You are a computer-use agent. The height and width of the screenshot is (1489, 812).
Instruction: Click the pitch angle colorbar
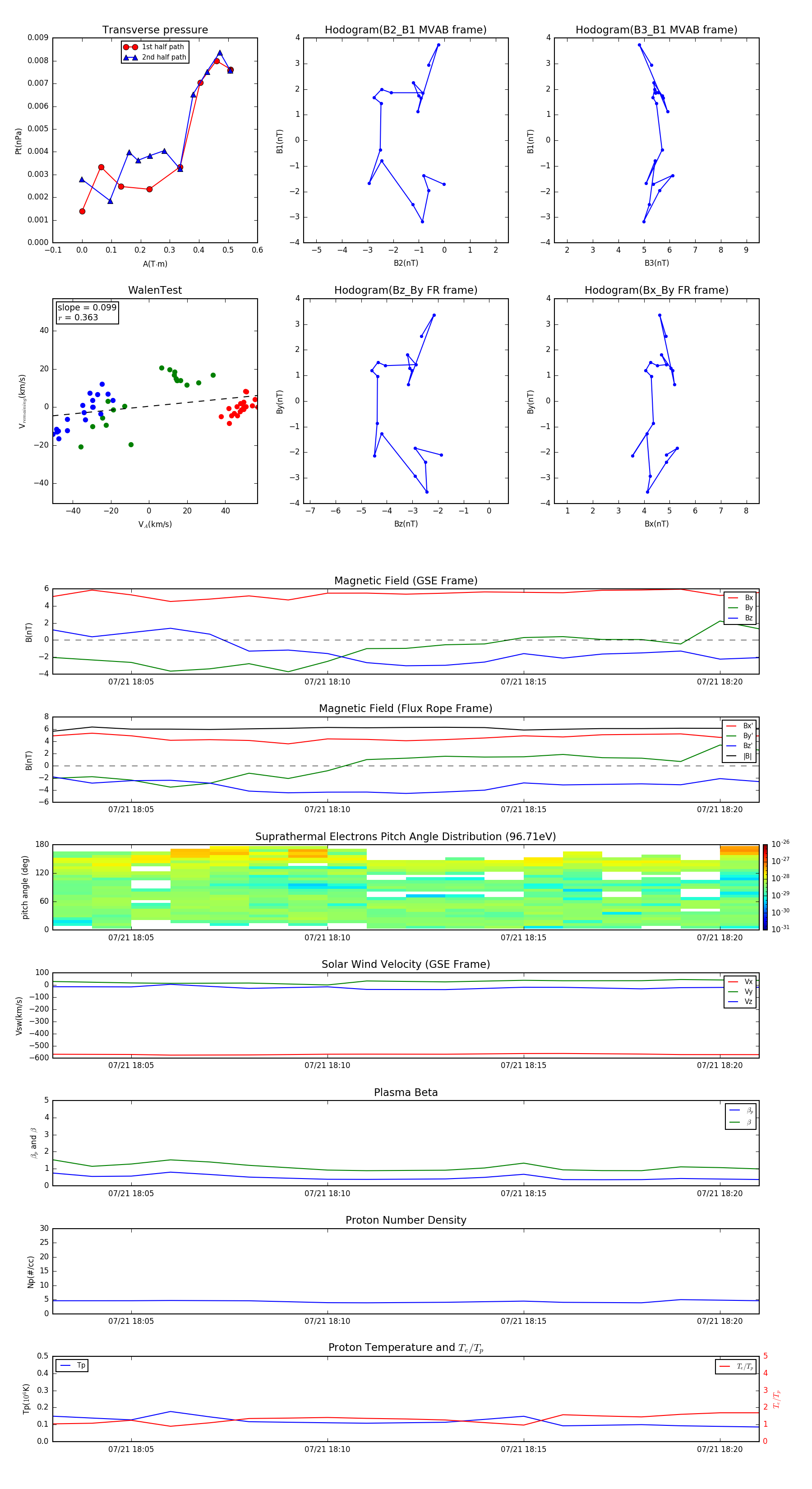coord(765,887)
